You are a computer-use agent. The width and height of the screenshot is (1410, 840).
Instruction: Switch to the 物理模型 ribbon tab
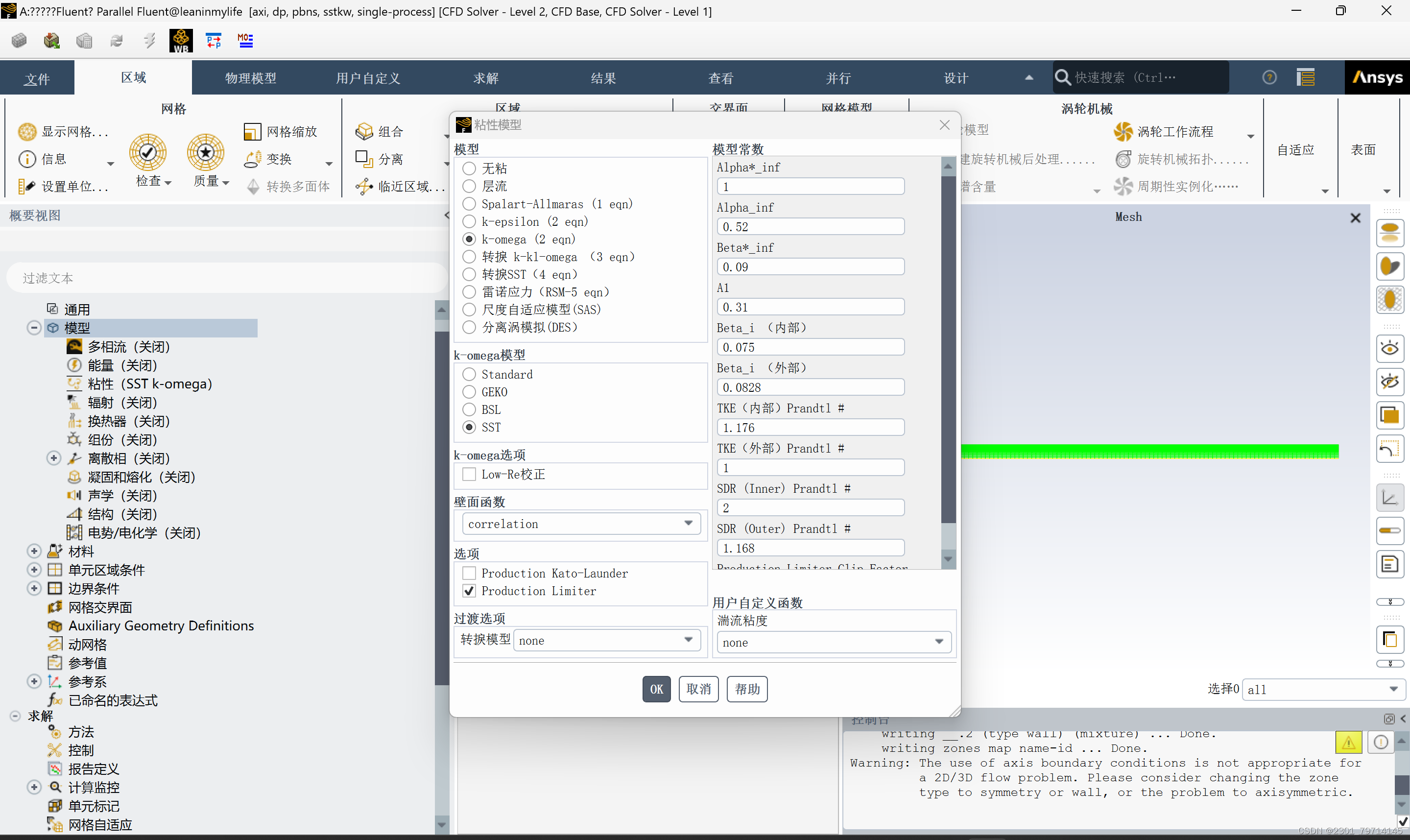[x=251, y=78]
